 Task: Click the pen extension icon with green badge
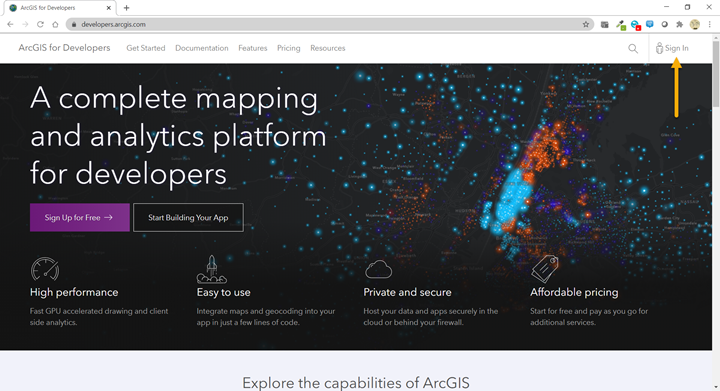click(620, 25)
